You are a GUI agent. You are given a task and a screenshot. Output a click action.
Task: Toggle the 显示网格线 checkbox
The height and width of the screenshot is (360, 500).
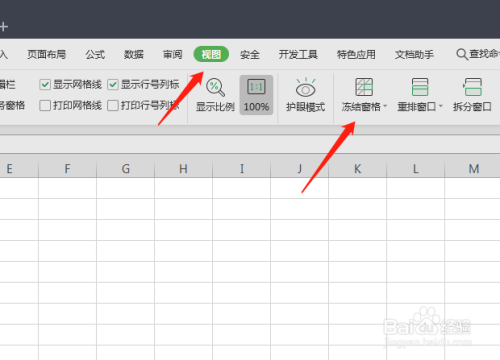pyautogui.click(x=45, y=85)
